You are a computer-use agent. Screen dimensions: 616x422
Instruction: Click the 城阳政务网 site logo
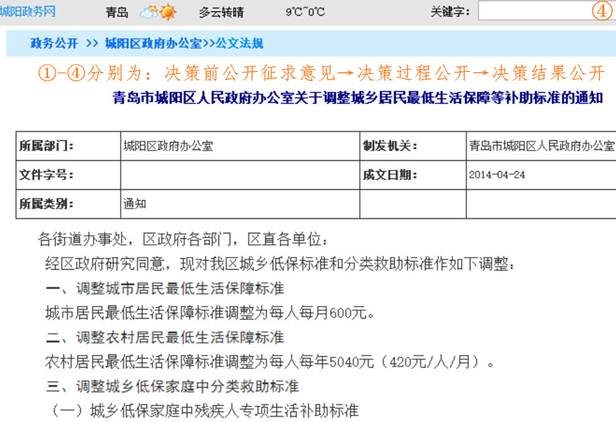pyautogui.click(x=28, y=11)
